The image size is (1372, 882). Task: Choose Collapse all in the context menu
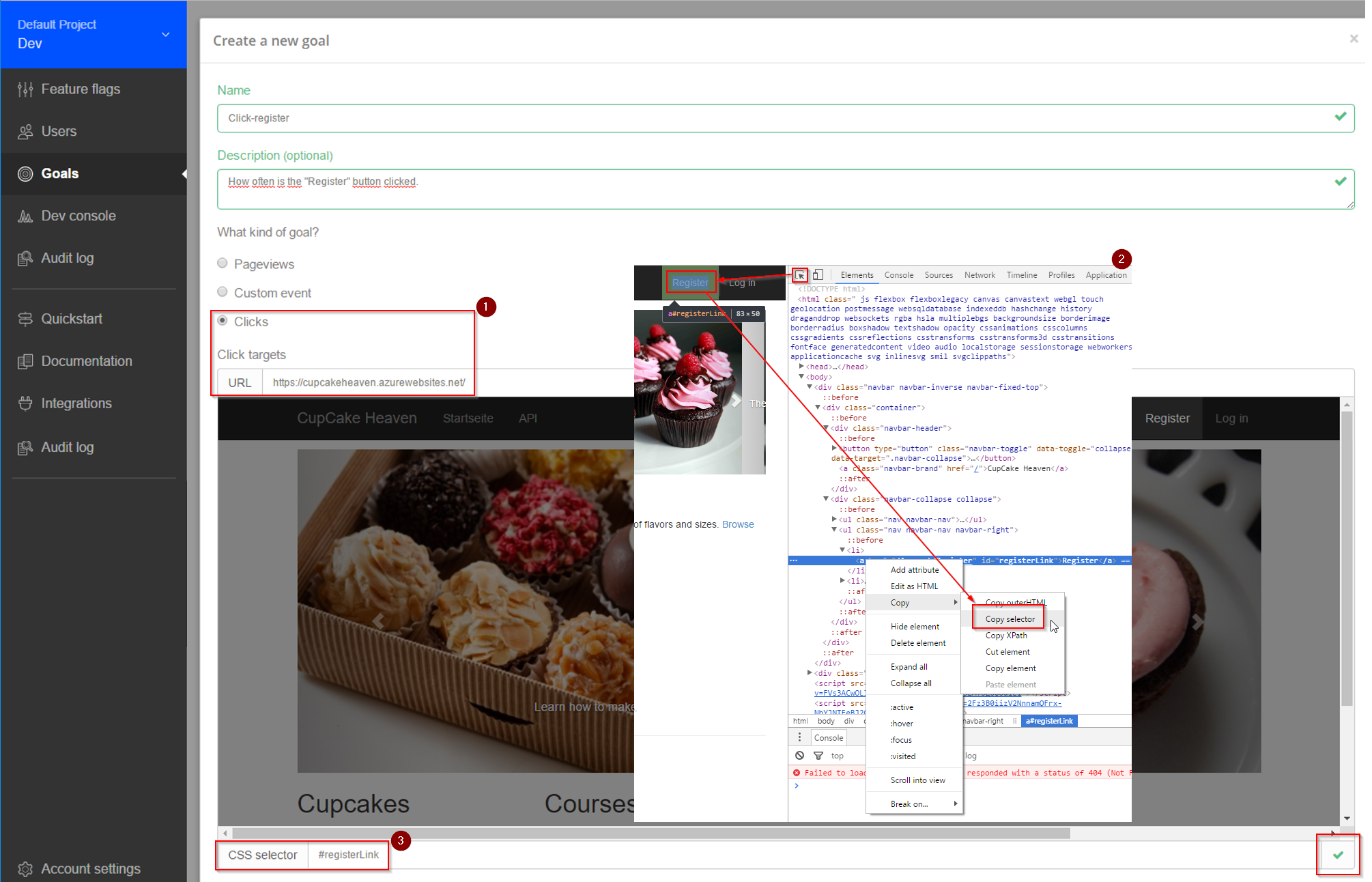pyautogui.click(x=915, y=683)
